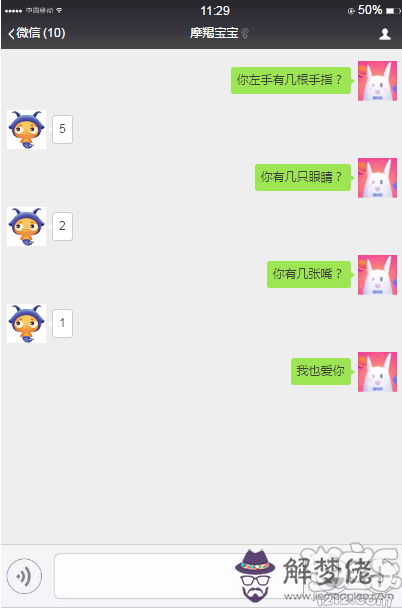Tap rabbit avatar next to 你左手有几根手指 message
The image size is (402, 608).
click(x=377, y=81)
